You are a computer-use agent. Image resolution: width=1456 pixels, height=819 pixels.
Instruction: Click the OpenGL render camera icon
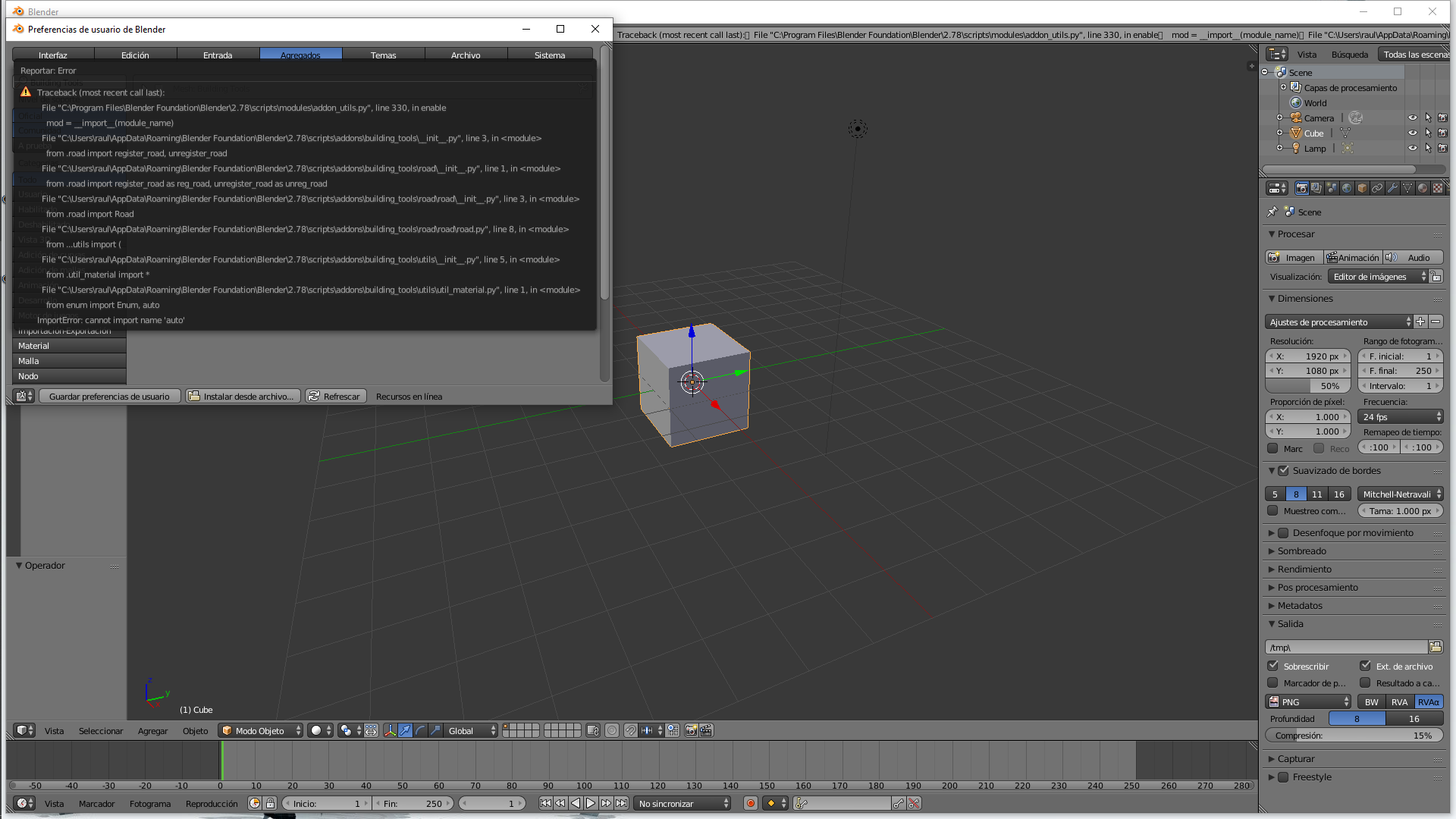point(691,730)
